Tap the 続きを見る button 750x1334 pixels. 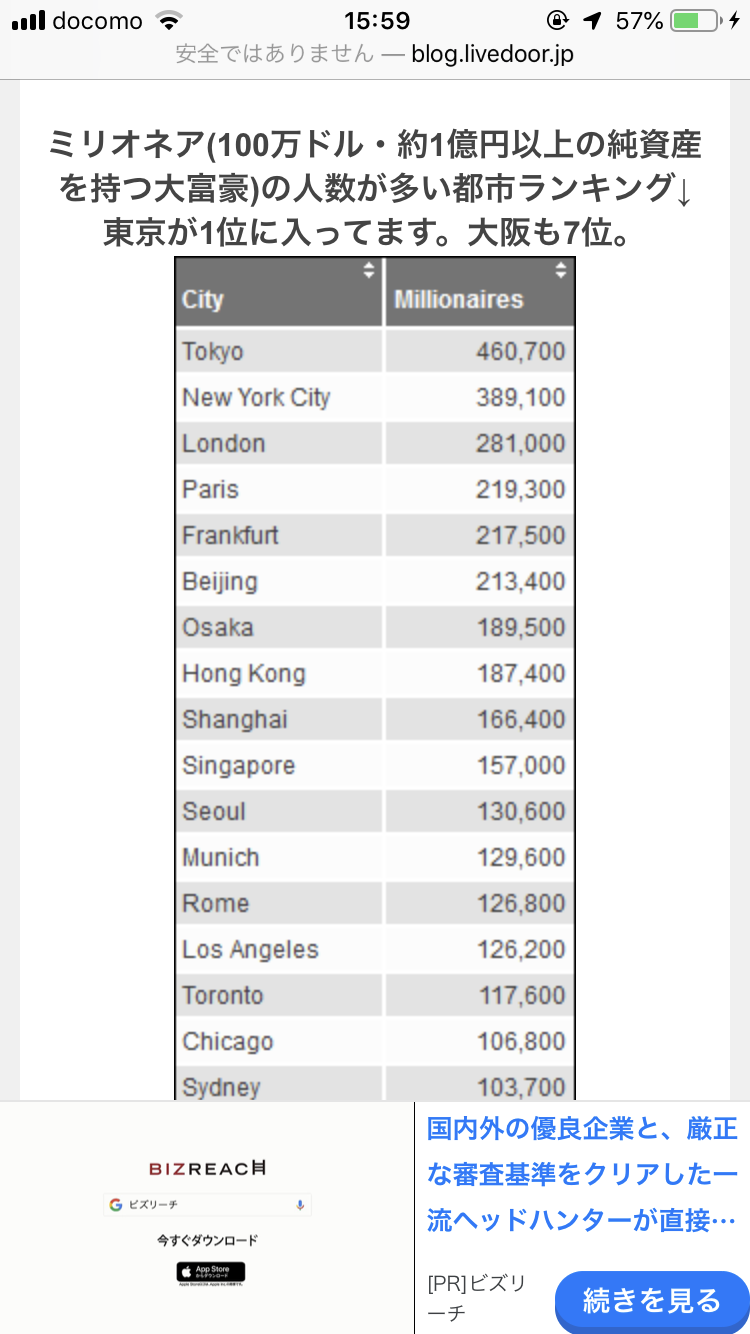(651, 1300)
